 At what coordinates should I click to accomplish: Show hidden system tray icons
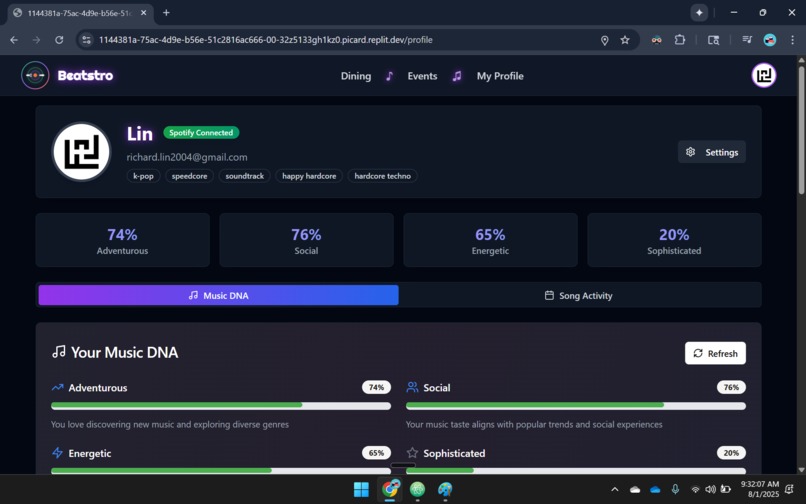point(615,489)
